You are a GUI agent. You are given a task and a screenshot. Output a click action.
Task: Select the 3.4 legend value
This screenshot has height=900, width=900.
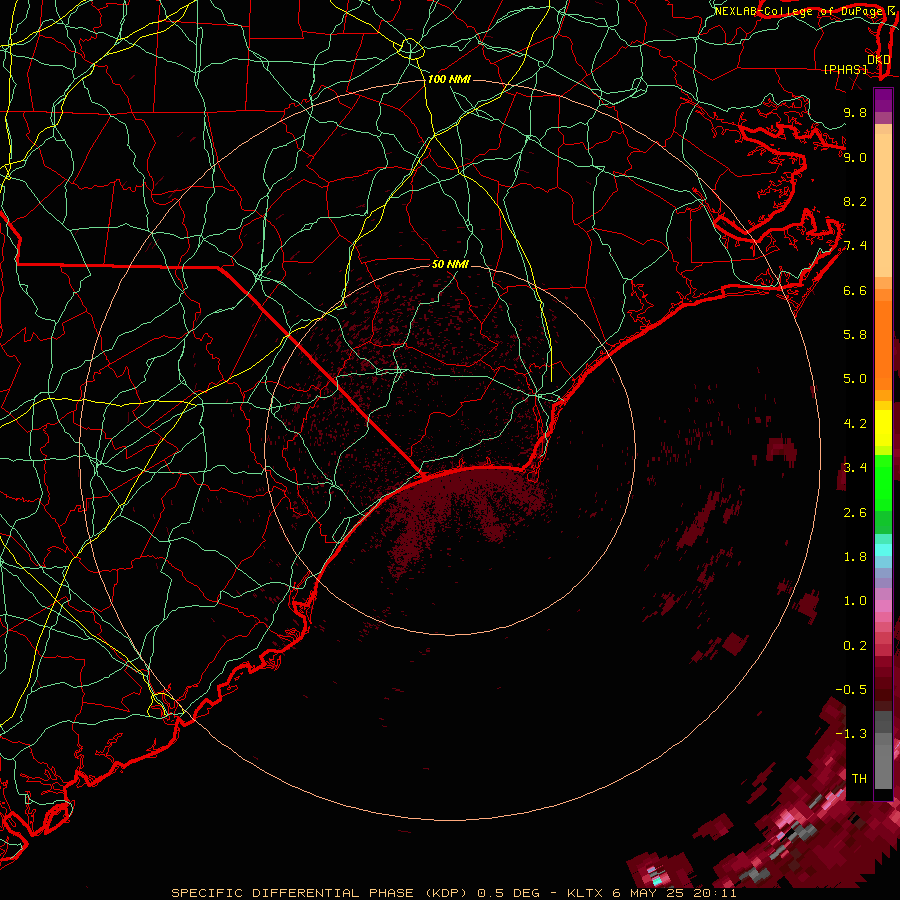point(855,468)
